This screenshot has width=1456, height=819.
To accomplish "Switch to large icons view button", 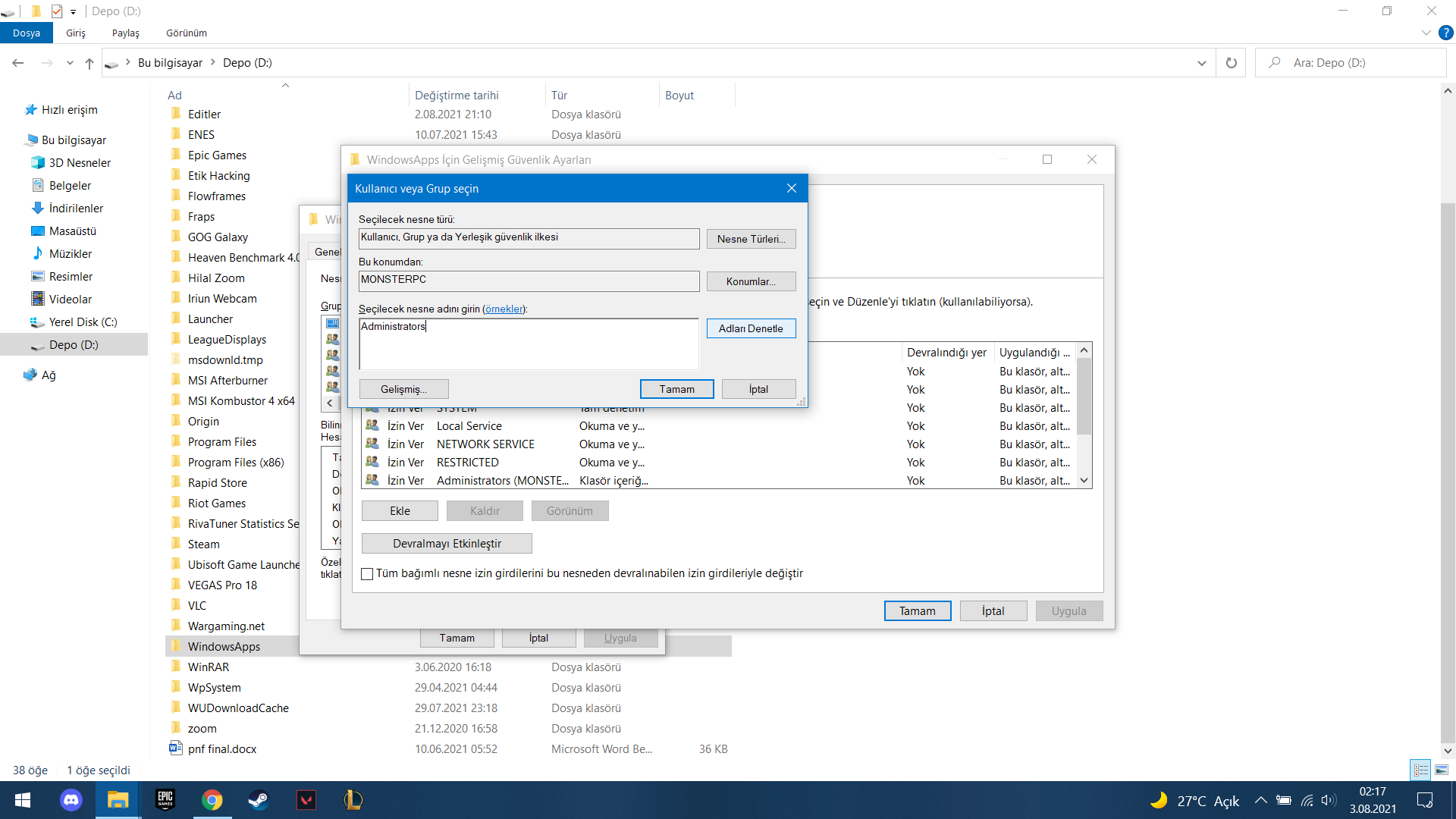I will coord(1442,770).
